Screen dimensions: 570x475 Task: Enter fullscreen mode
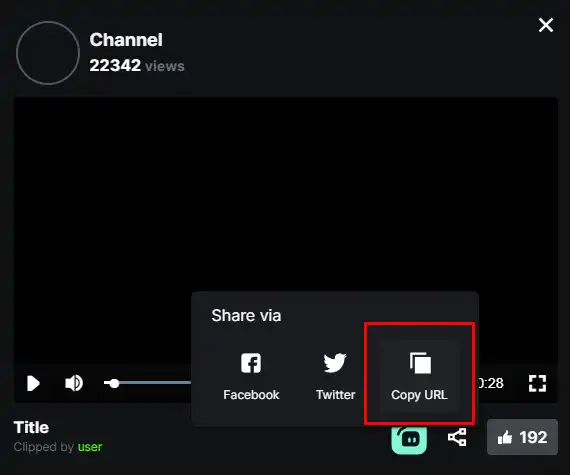pyautogui.click(x=537, y=383)
